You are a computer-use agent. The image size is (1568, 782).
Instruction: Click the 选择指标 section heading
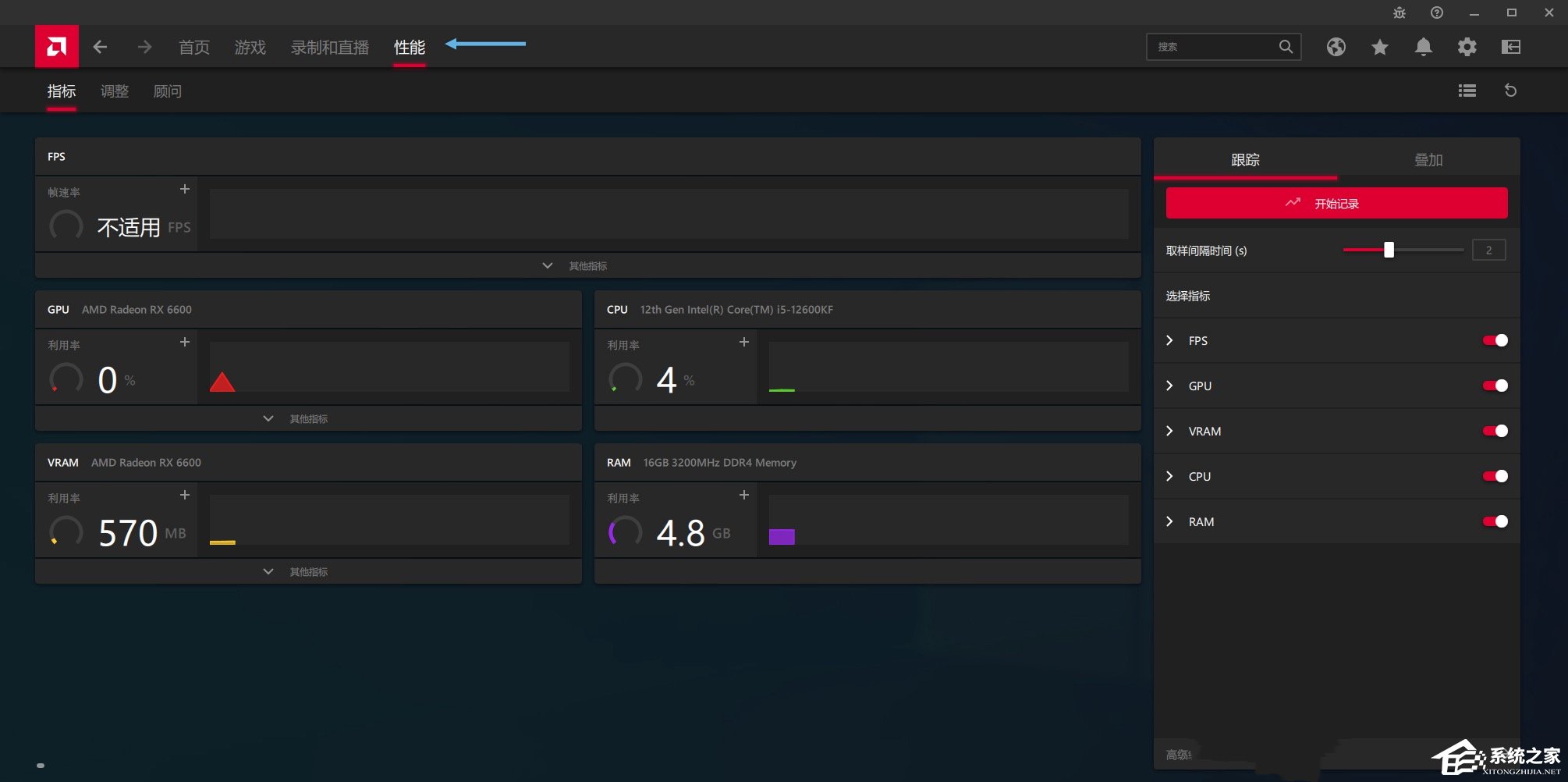click(1188, 296)
